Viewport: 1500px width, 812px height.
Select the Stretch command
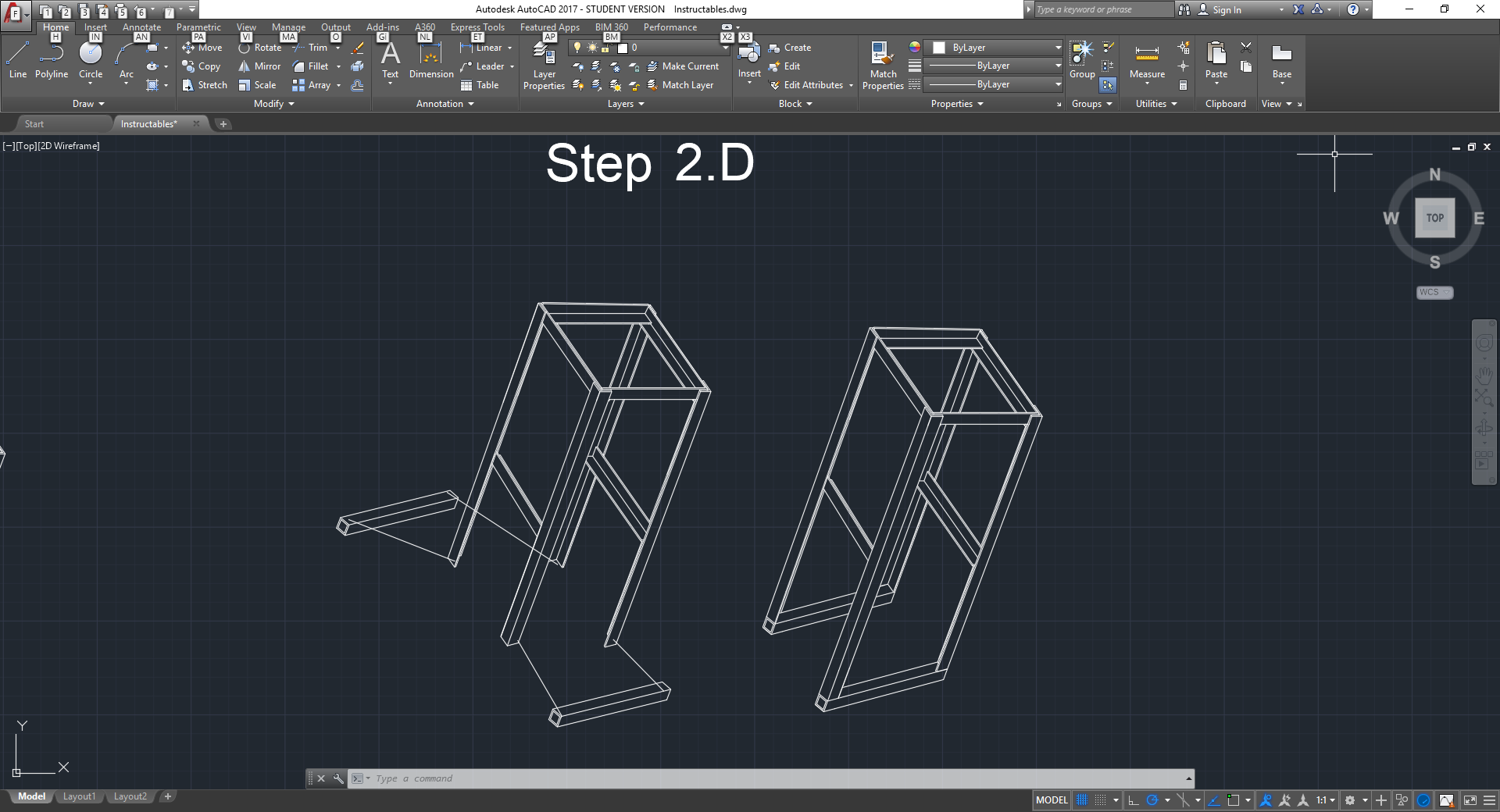(205, 85)
